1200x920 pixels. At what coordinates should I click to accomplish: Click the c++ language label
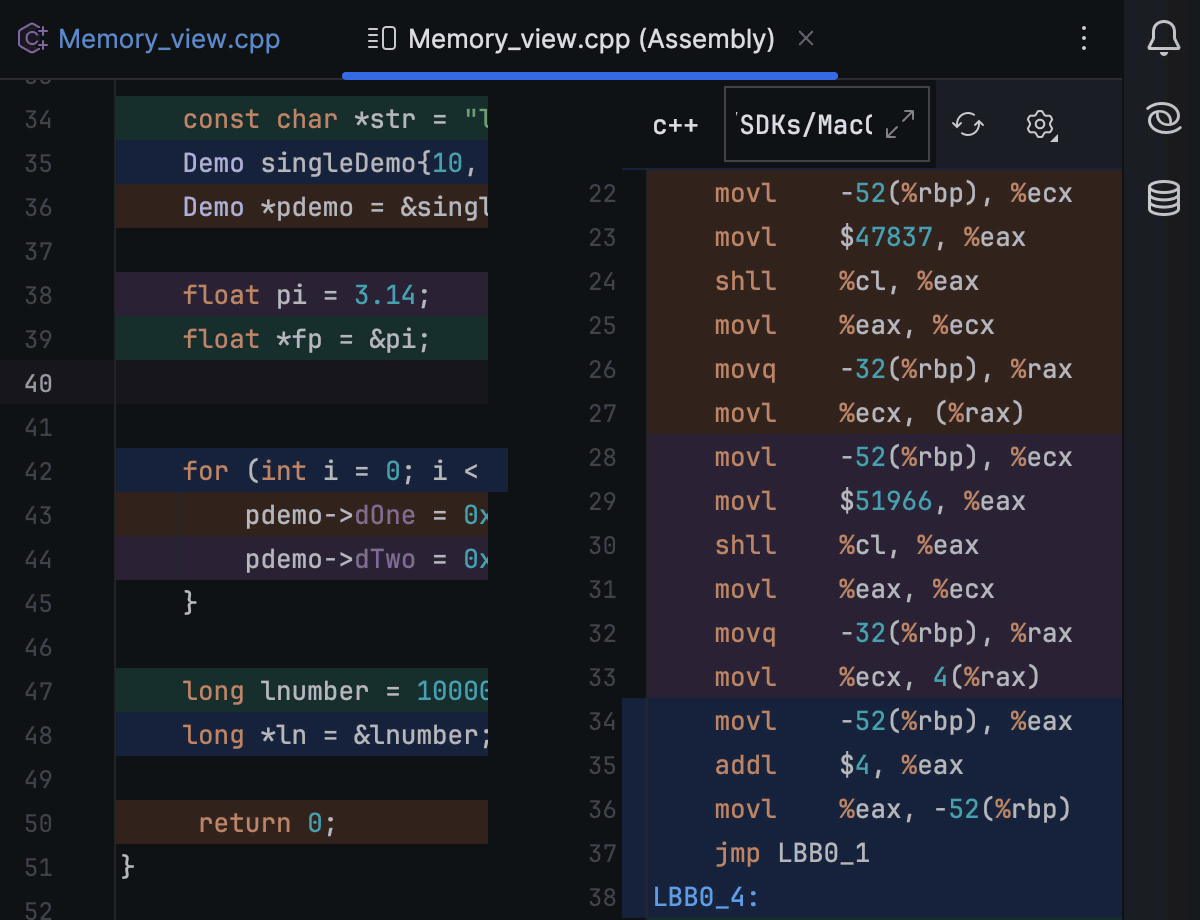675,125
